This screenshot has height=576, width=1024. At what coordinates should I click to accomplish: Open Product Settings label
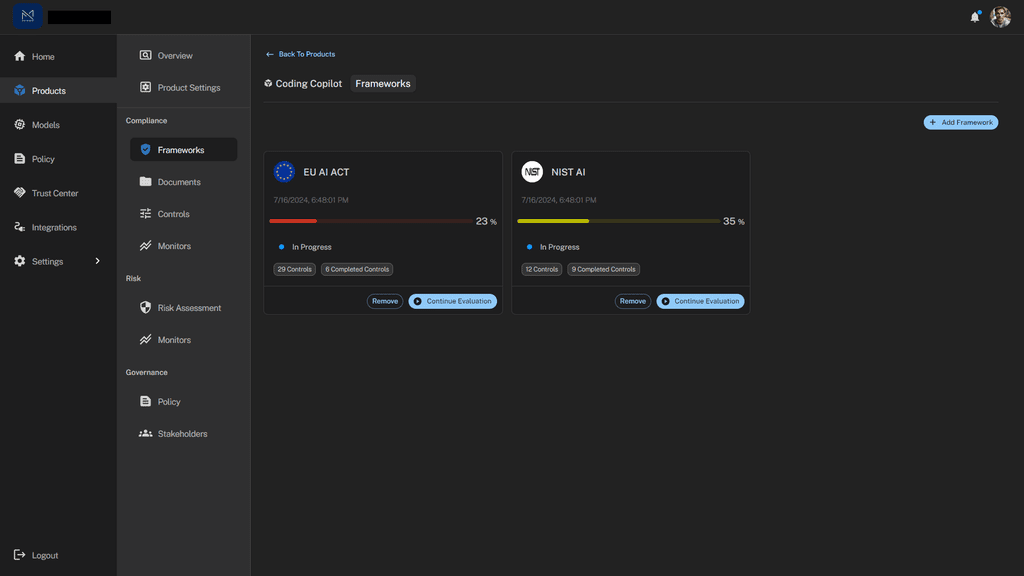tap(189, 88)
